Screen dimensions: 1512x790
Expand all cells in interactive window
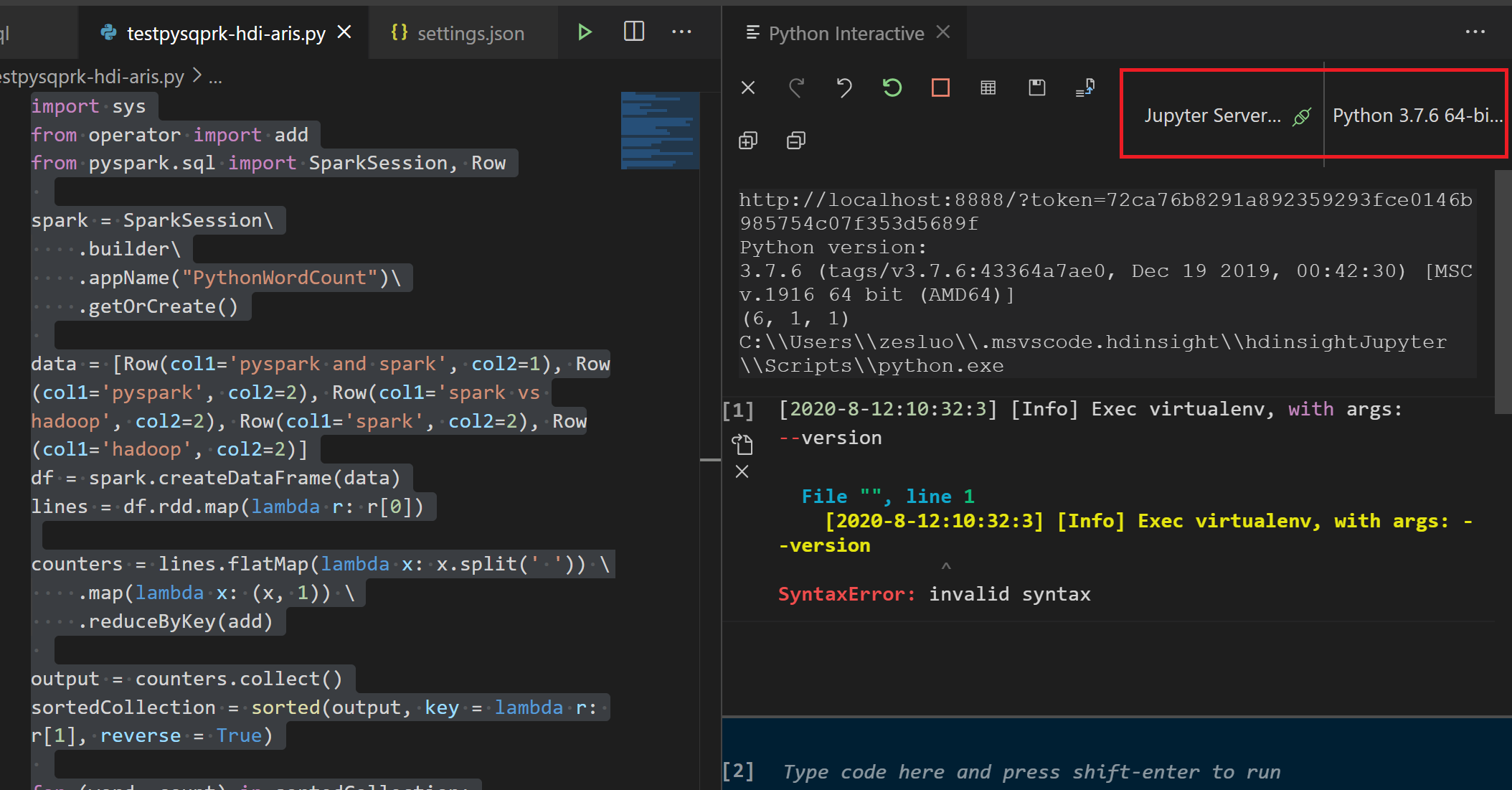pyautogui.click(x=748, y=140)
